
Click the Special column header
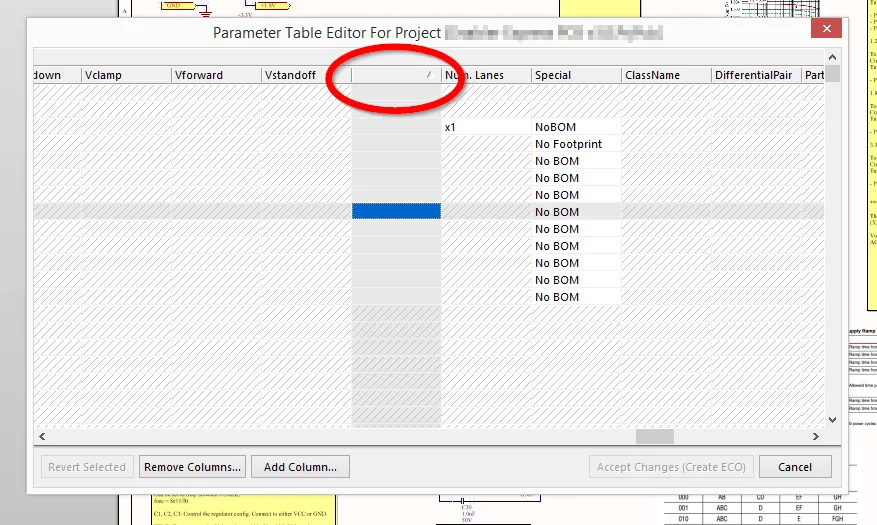point(575,75)
